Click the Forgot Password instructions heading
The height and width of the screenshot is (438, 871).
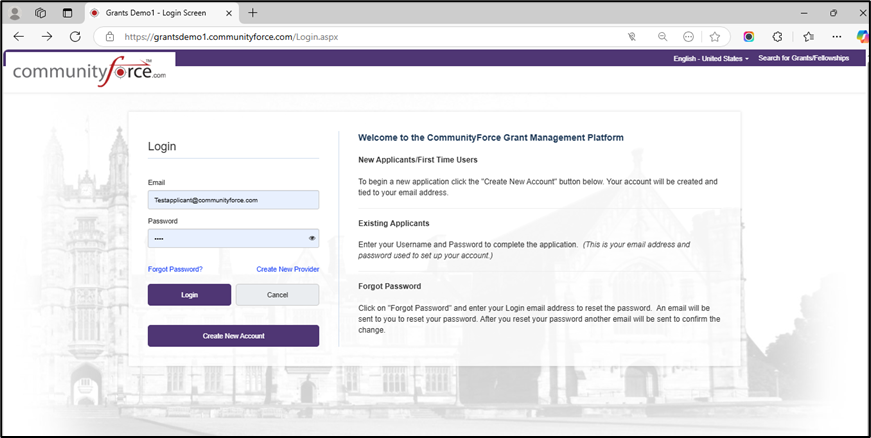pos(389,286)
